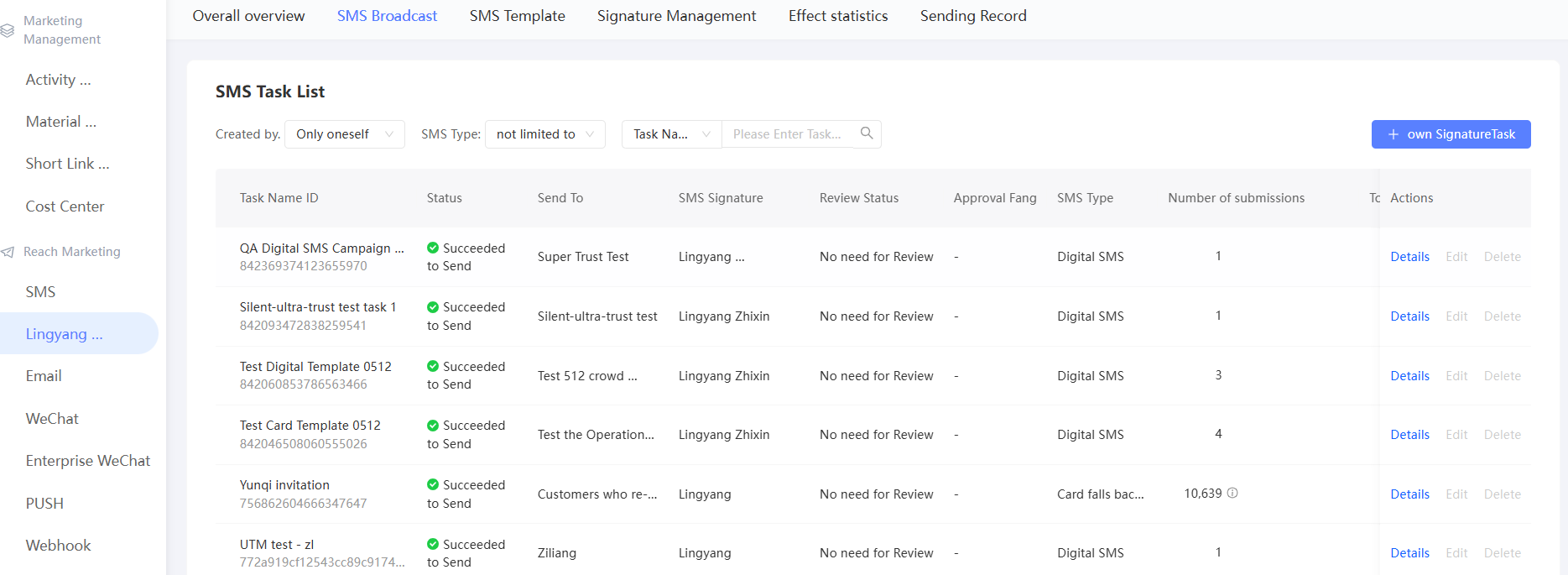Click Delete for QA Digital SMS Campaign
The height and width of the screenshot is (575, 1568).
tap(1502, 257)
